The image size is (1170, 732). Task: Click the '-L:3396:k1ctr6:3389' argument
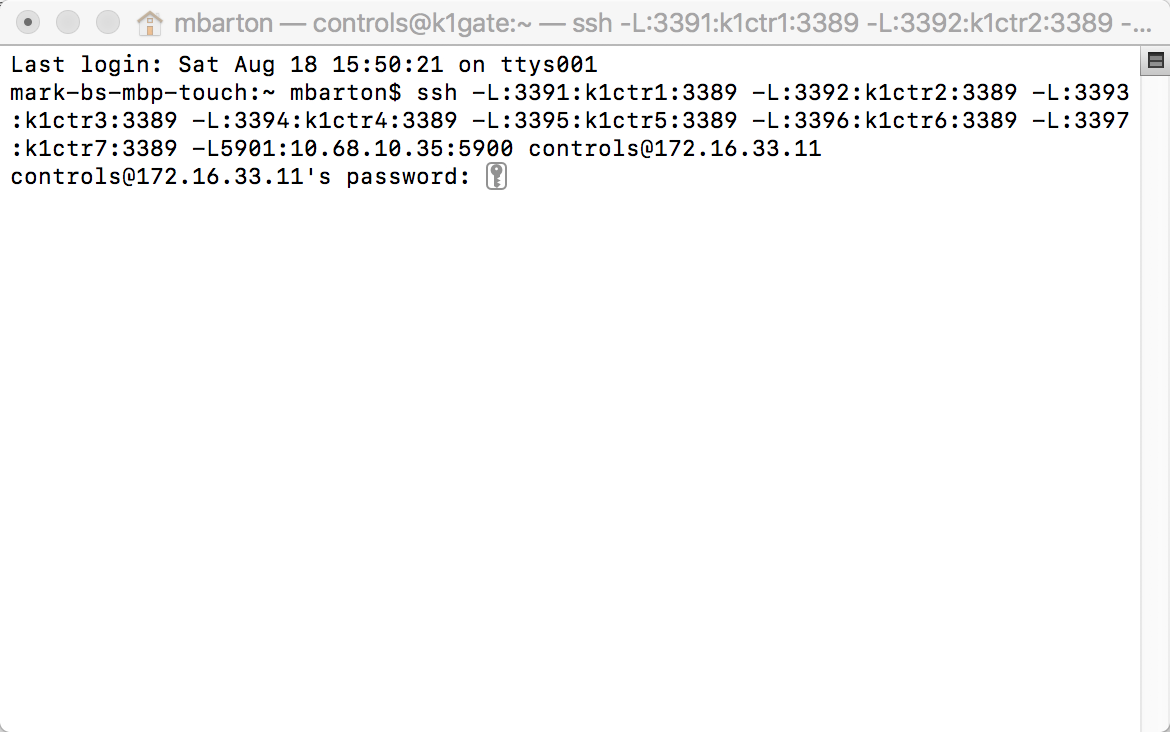[x=884, y=122]
